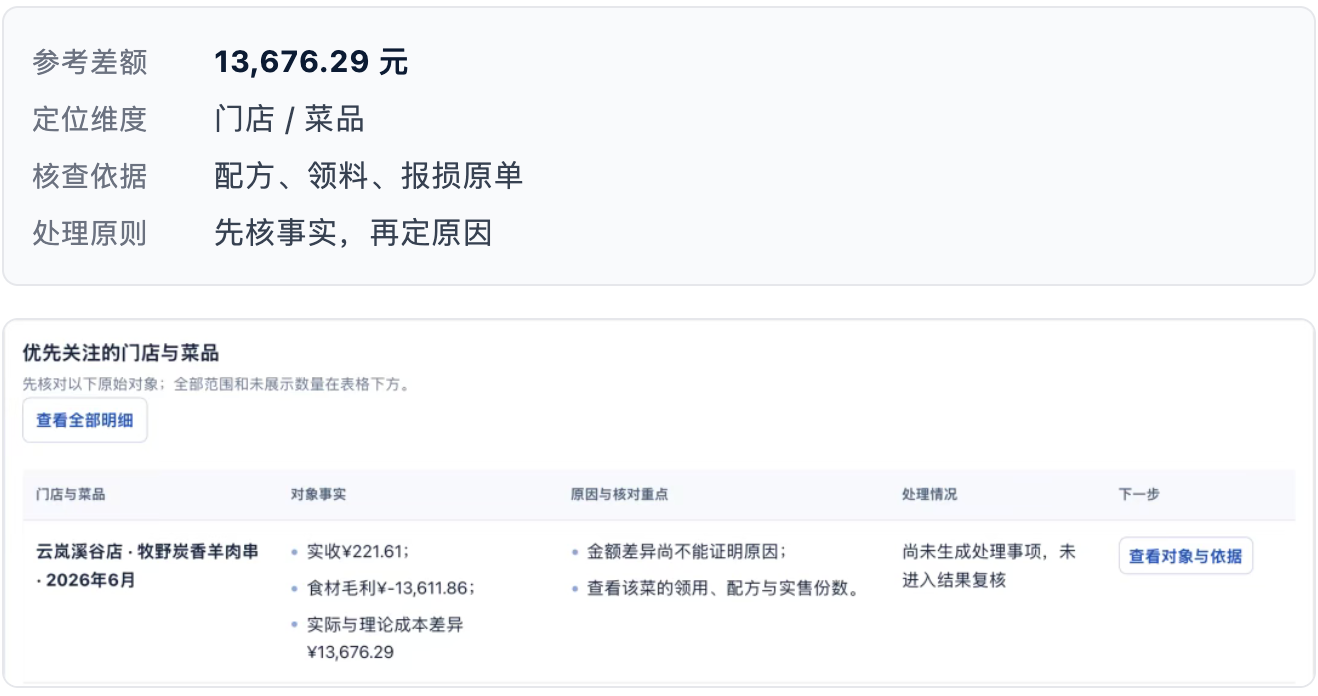The image size is (1318, 696).
Task: Open the 查看全部明细 button
Action: pos(85,420)
